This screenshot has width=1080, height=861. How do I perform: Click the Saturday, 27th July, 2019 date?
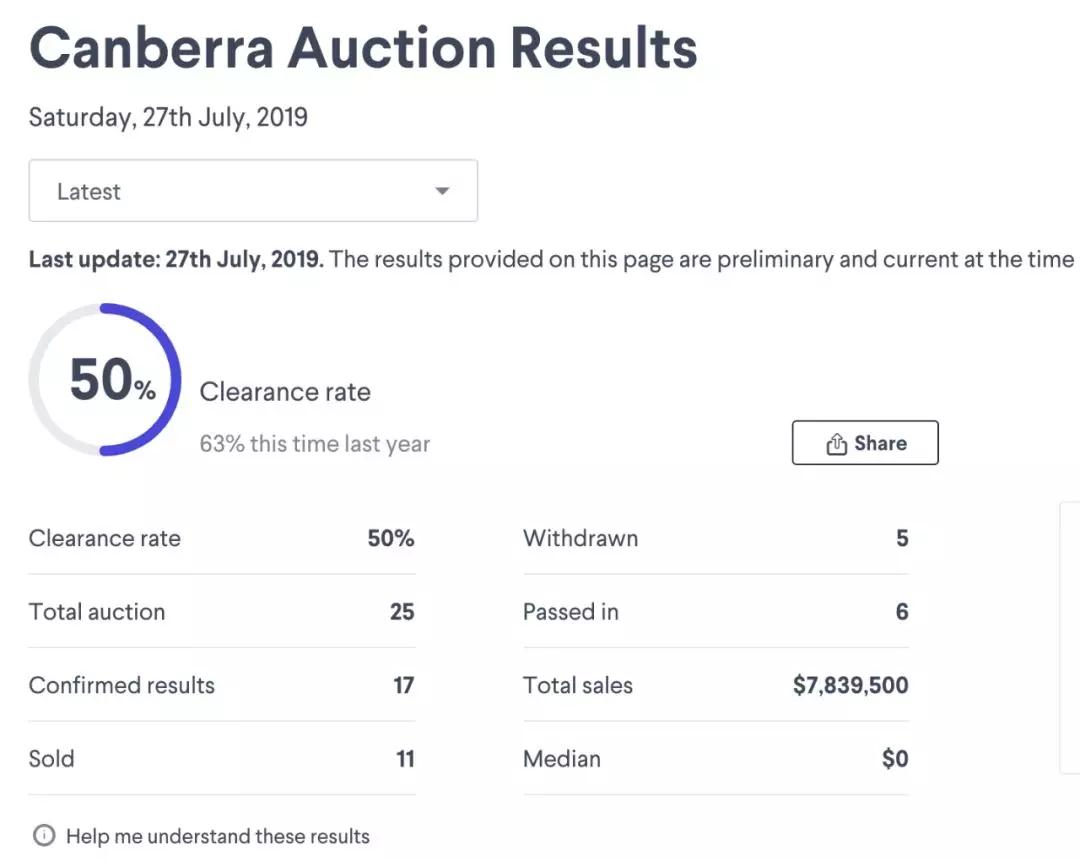point(168,118)
